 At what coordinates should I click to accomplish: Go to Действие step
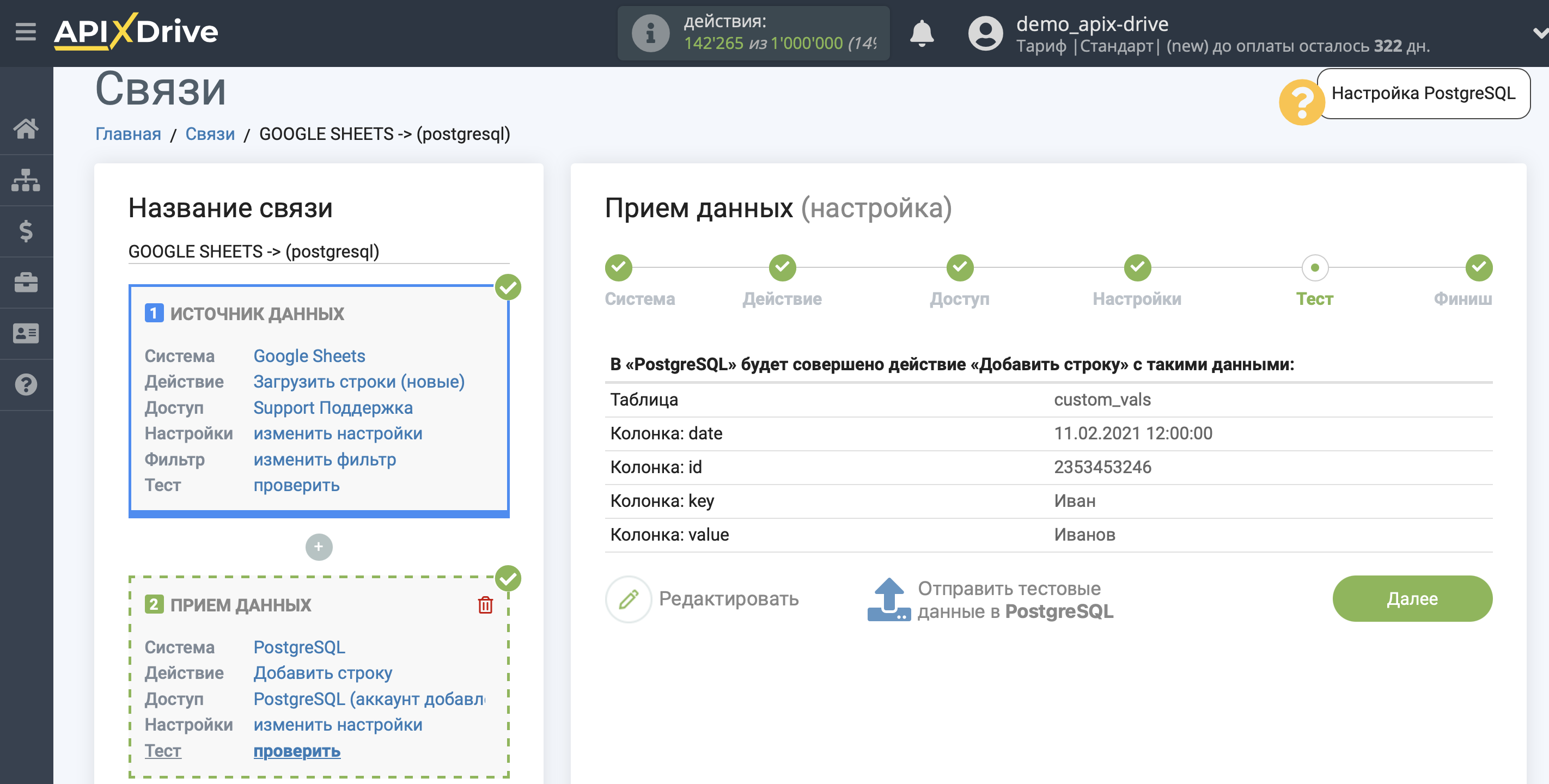pyautogui.click(x=782, y=267)
